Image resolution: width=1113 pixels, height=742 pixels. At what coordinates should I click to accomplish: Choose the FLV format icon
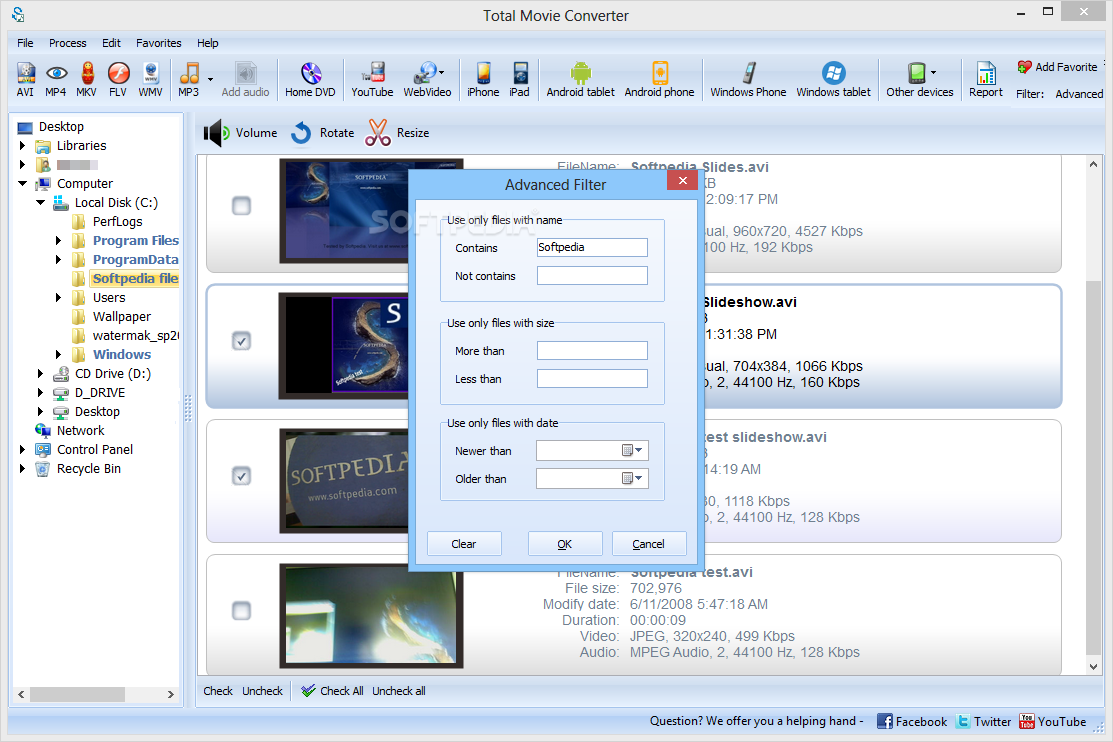[x=118, y=79]
